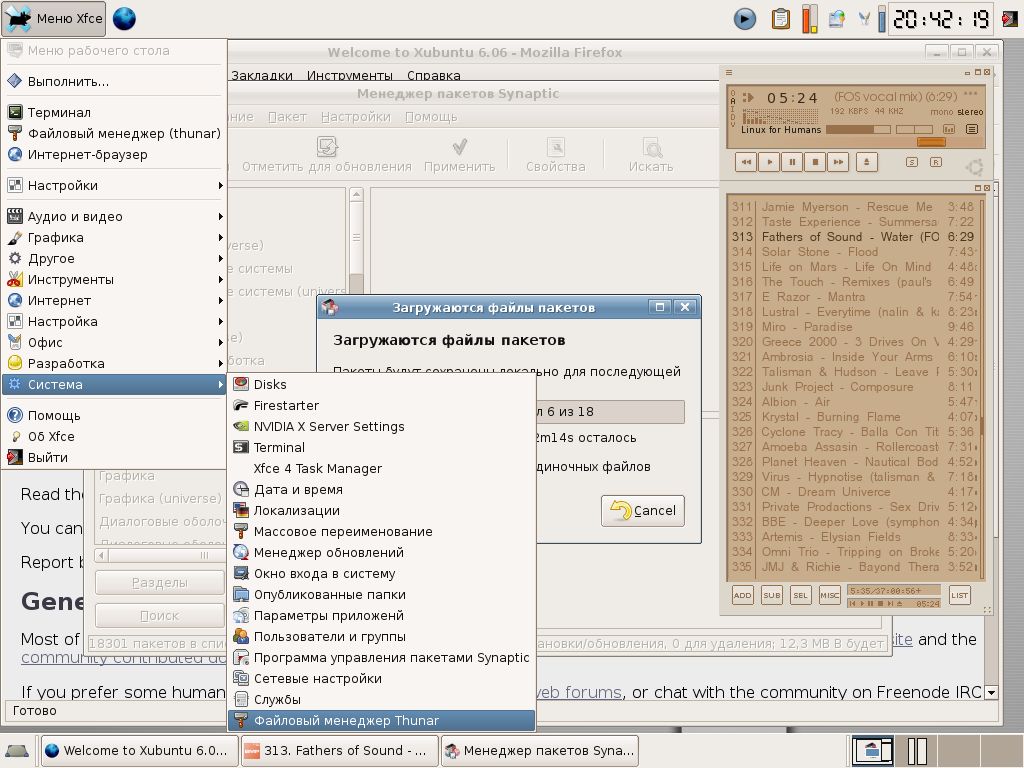Toggle shuffle with the S button
Screen dimensions: 1024x768
pos(911,162)
